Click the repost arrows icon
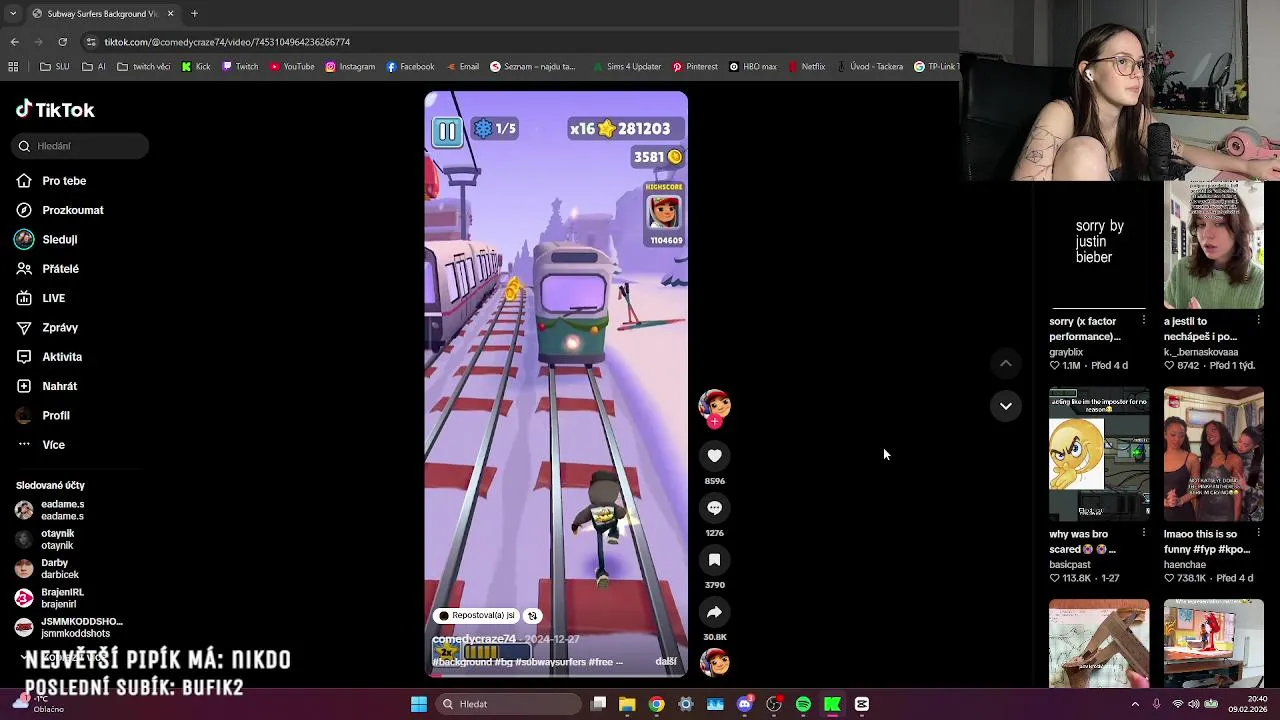Image resolution: width=1280 pixels, height=720 pixels. [x=532, y=616]
